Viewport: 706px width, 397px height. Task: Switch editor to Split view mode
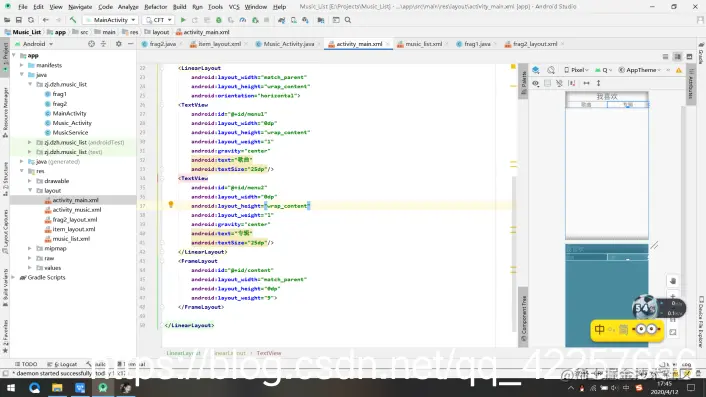[677, 57]
